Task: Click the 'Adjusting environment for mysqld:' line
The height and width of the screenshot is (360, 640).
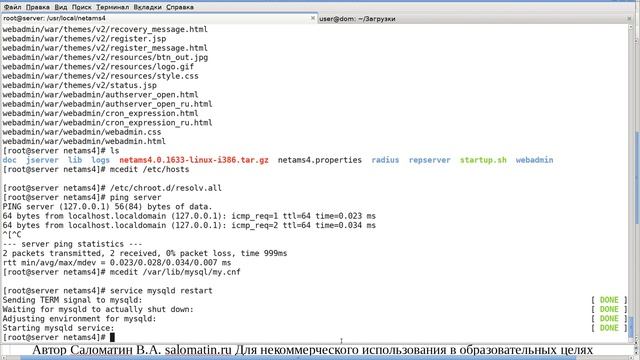Action: point(80,319)
